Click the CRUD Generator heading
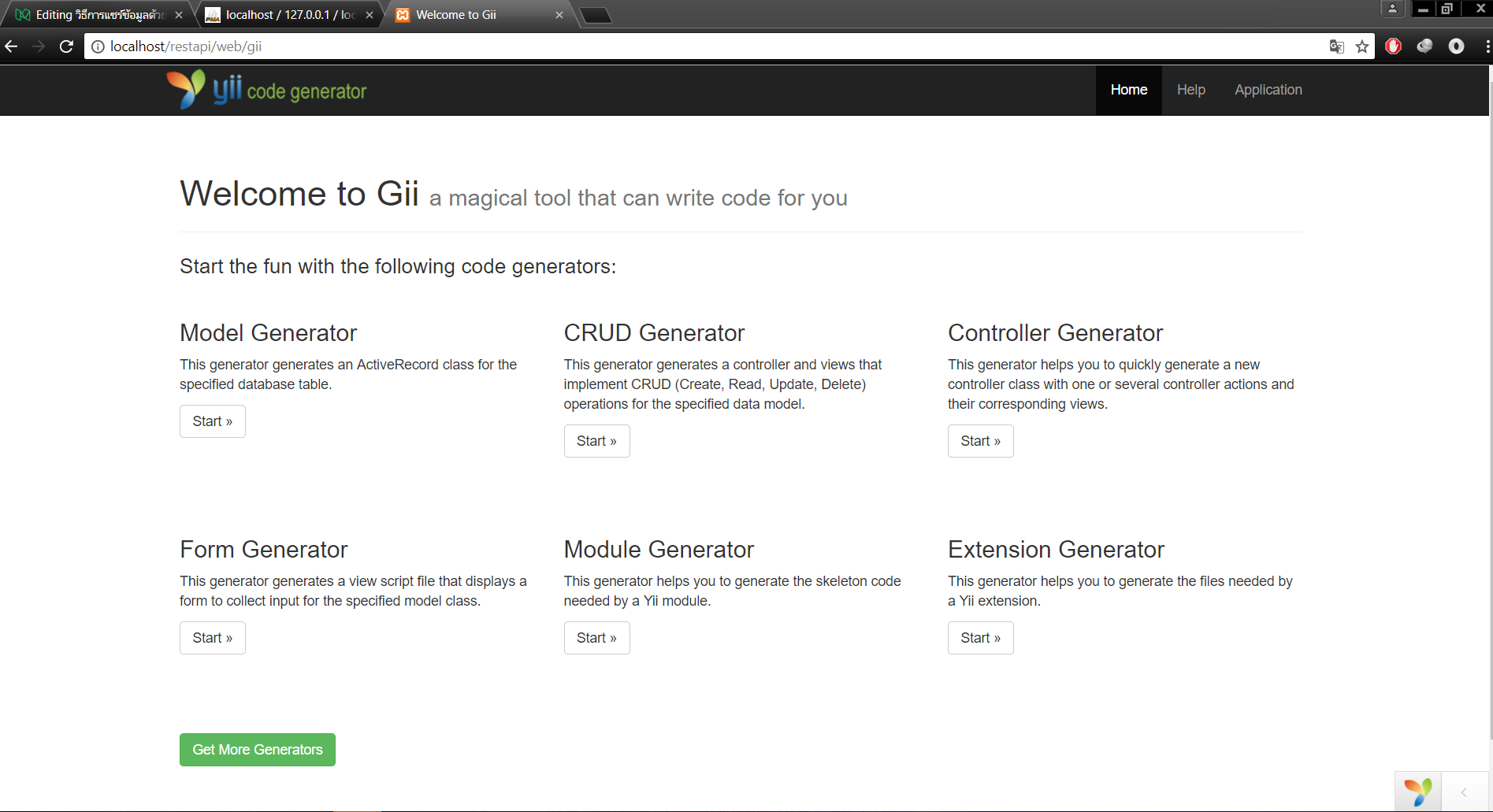 (x=654, y=333)
